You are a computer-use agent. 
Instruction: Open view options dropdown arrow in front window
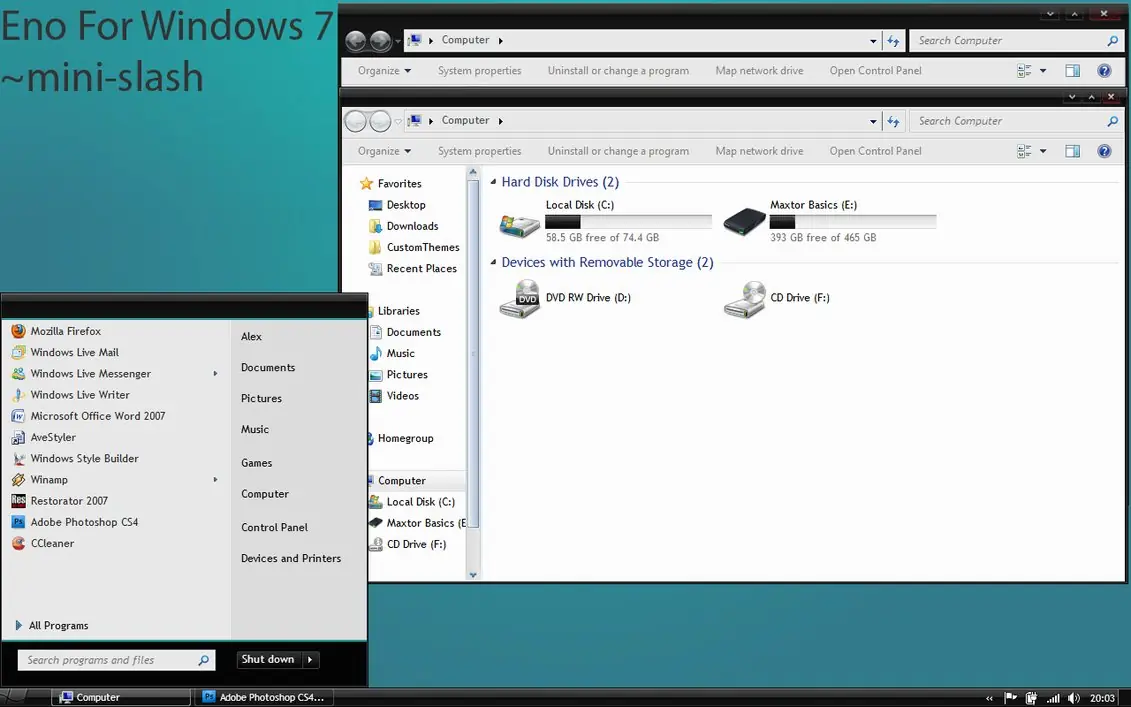1043,151
